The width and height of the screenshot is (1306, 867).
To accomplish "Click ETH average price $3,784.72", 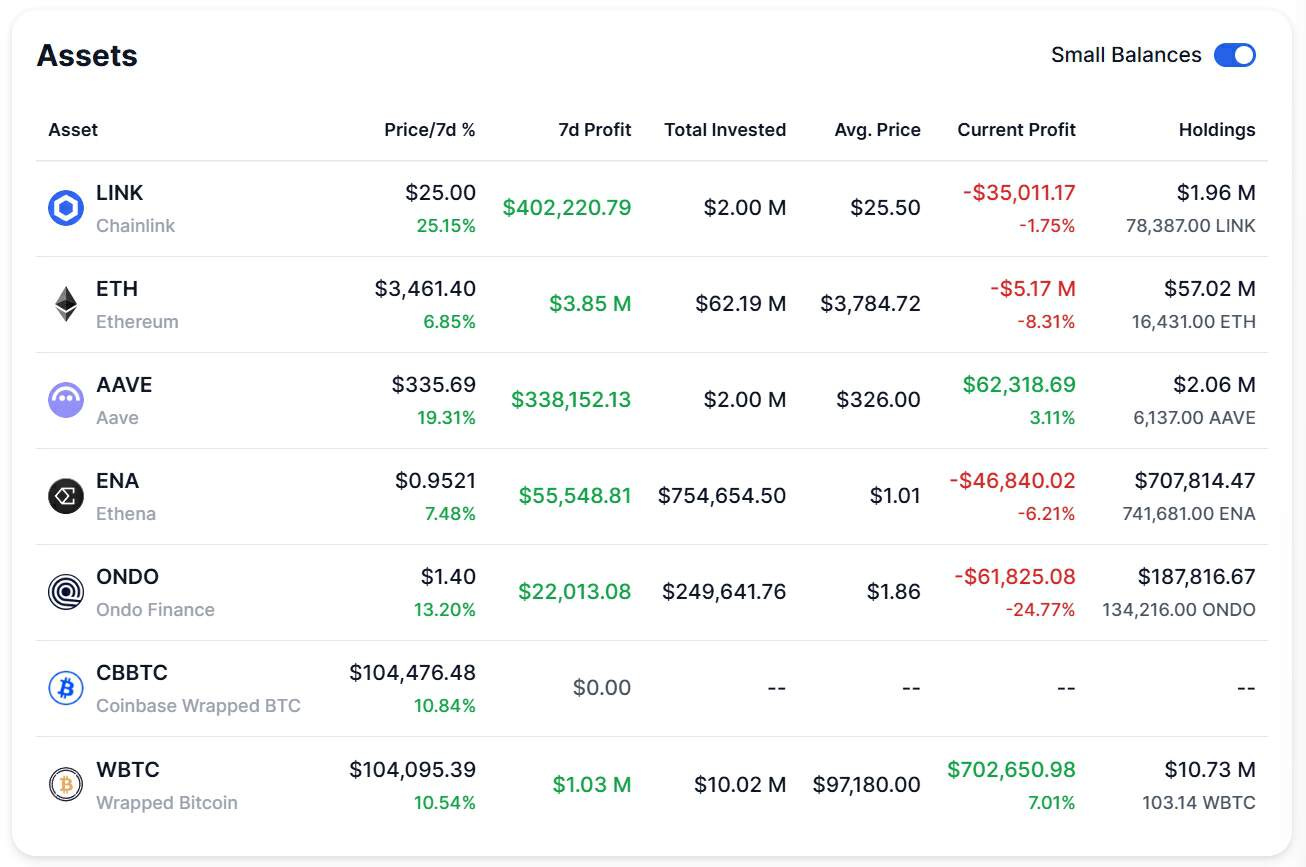I will pyautogui.click(x=870, y=304).
